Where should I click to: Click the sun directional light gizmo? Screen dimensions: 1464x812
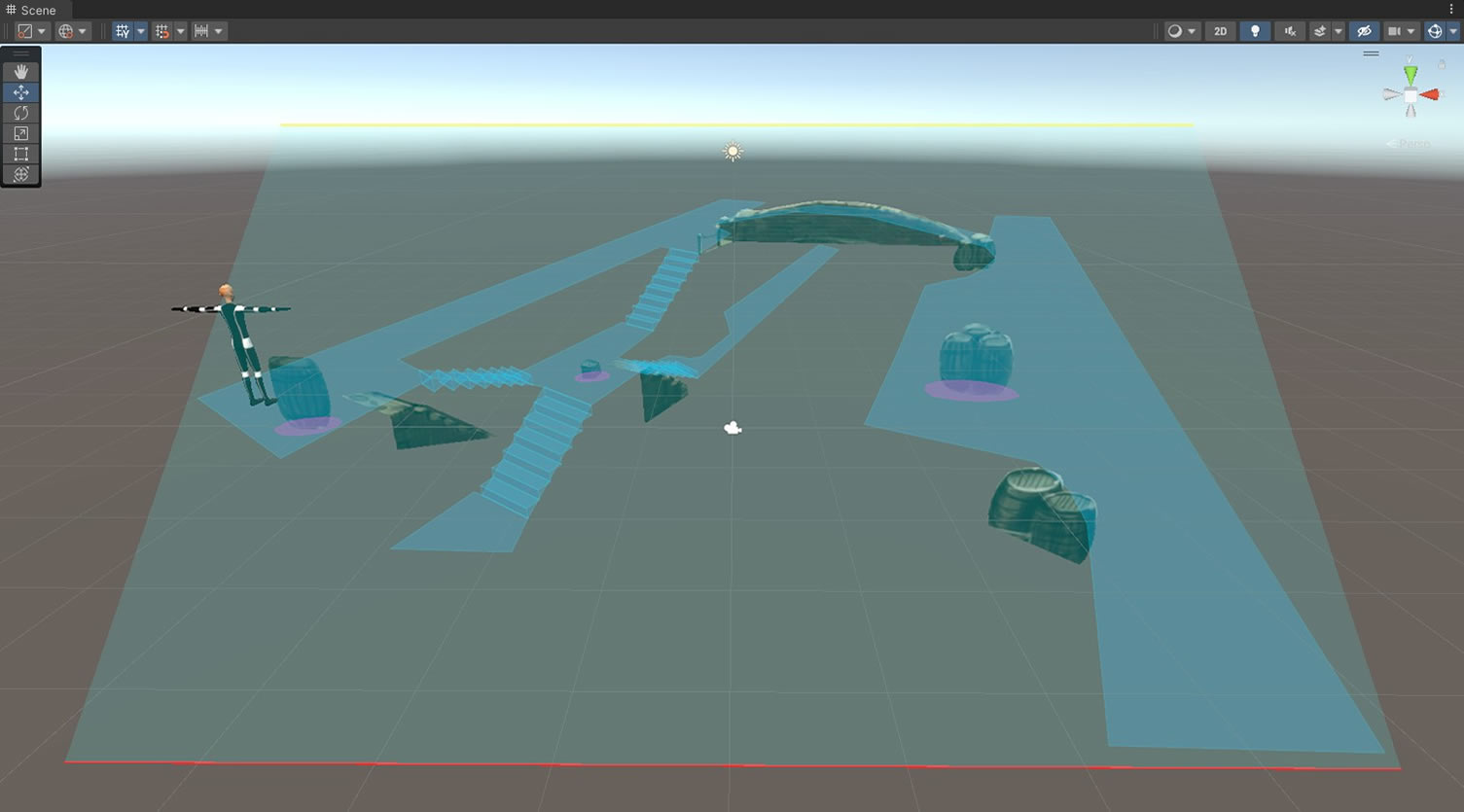732,152
